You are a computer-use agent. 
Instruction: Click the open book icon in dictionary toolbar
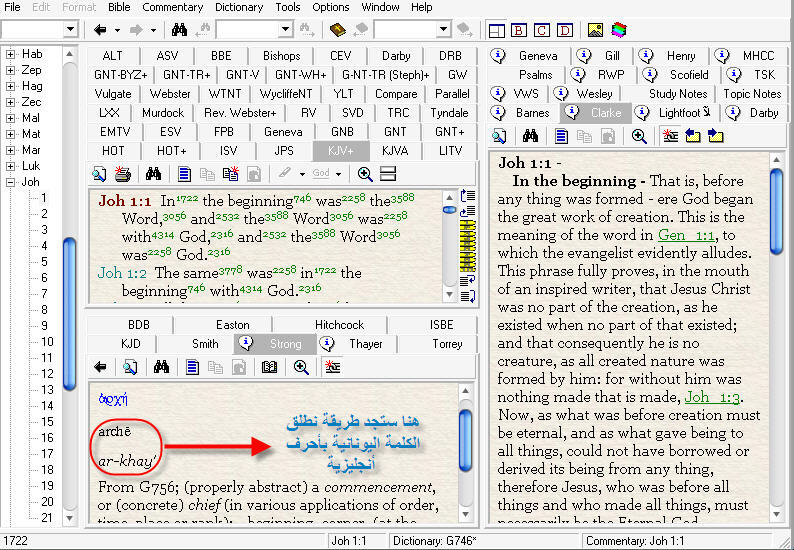point(269,367)
